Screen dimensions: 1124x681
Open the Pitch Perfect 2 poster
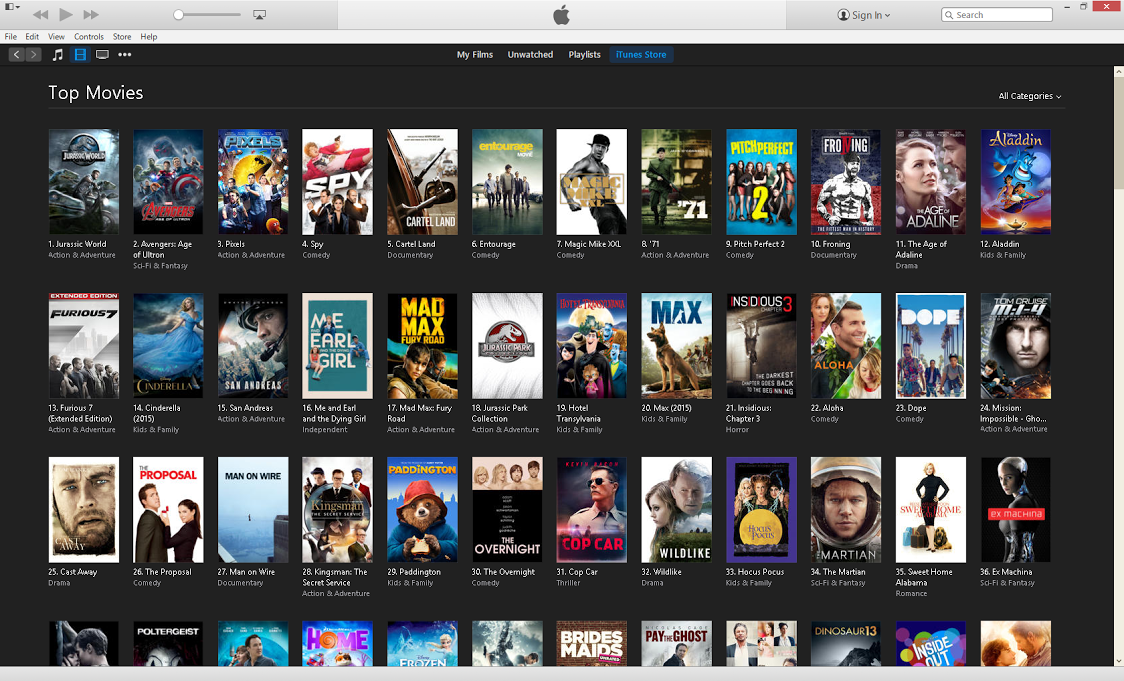(x=761, y=182)
